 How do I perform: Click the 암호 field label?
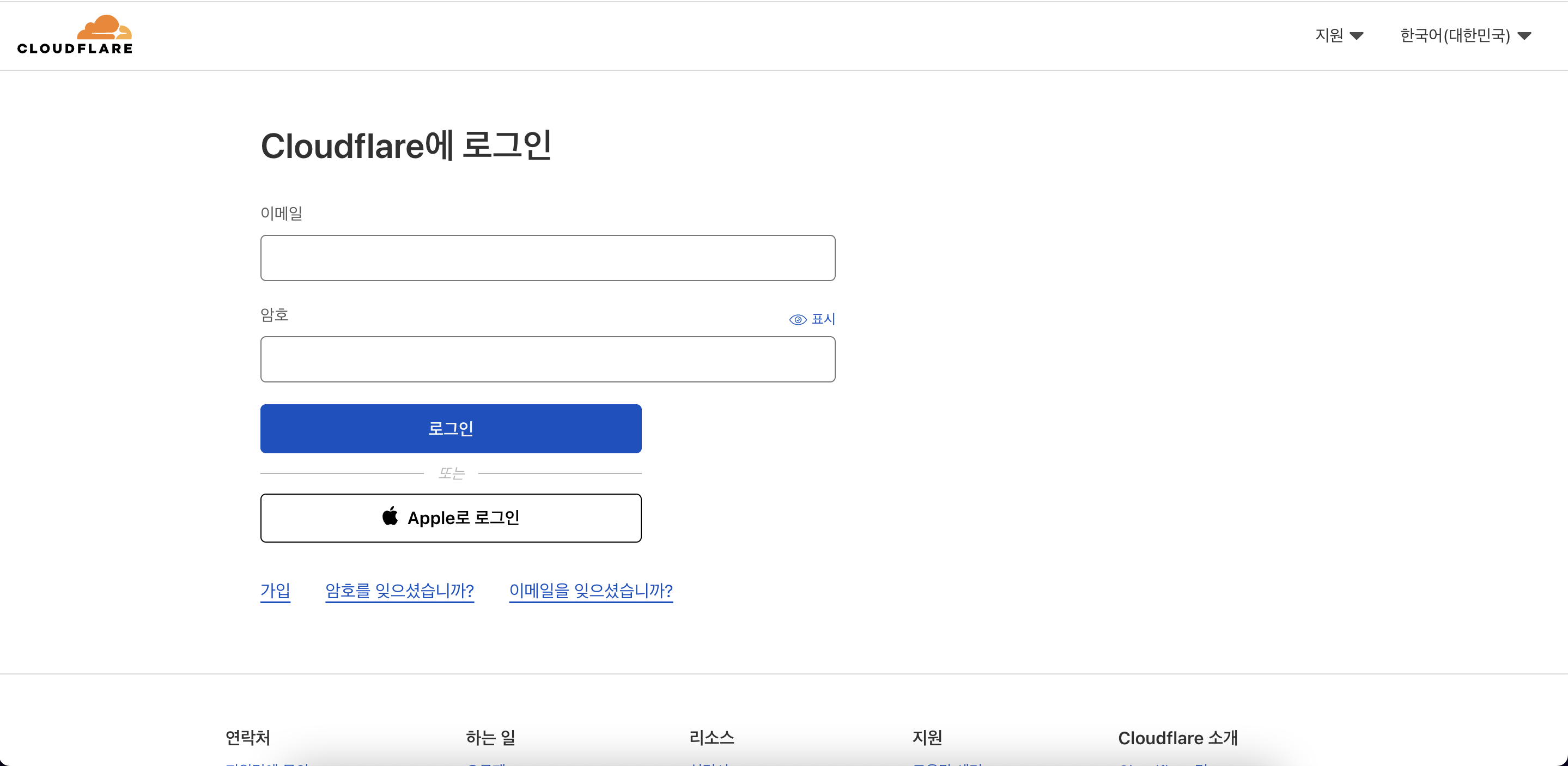[274, 315]
